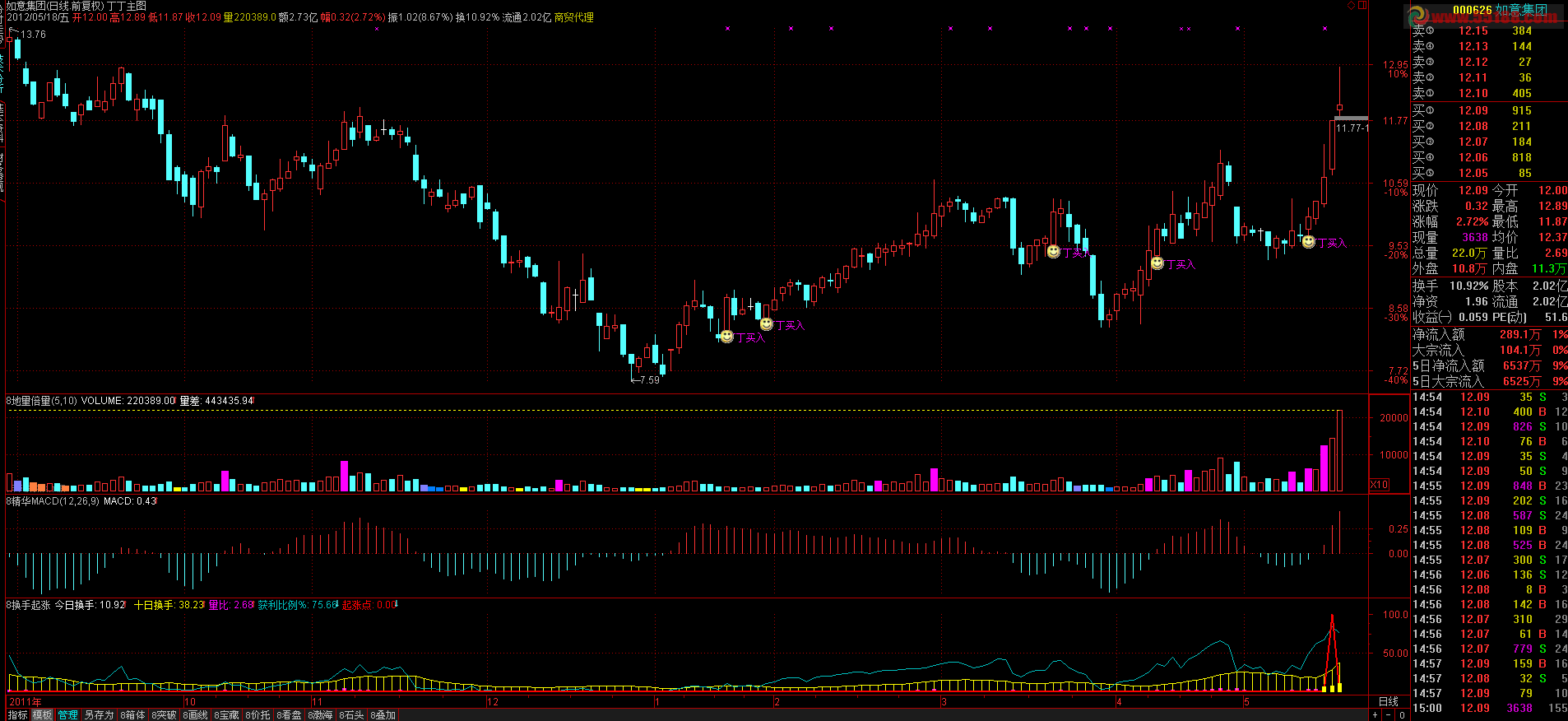Click the smiley buy signal near 7.59 low
Screen dimensions: 1568x721
pyautogui.click(x=726, y=337)
